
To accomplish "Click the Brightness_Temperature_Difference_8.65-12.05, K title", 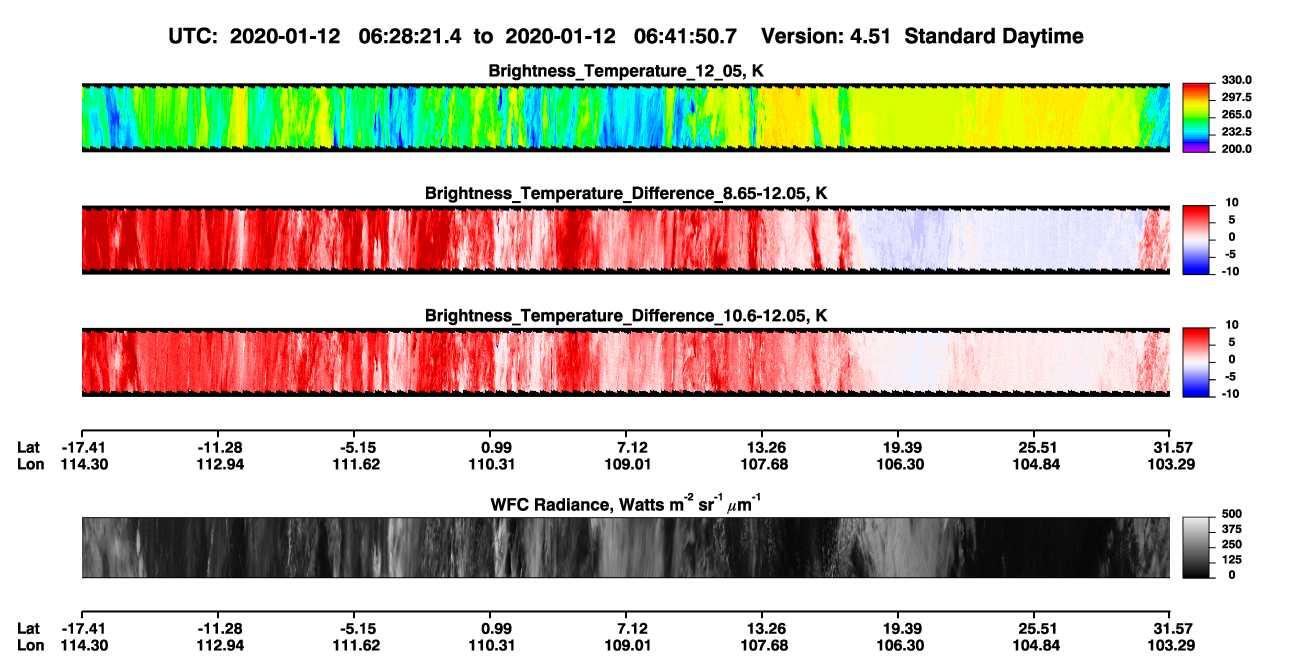I will (626, 193).
